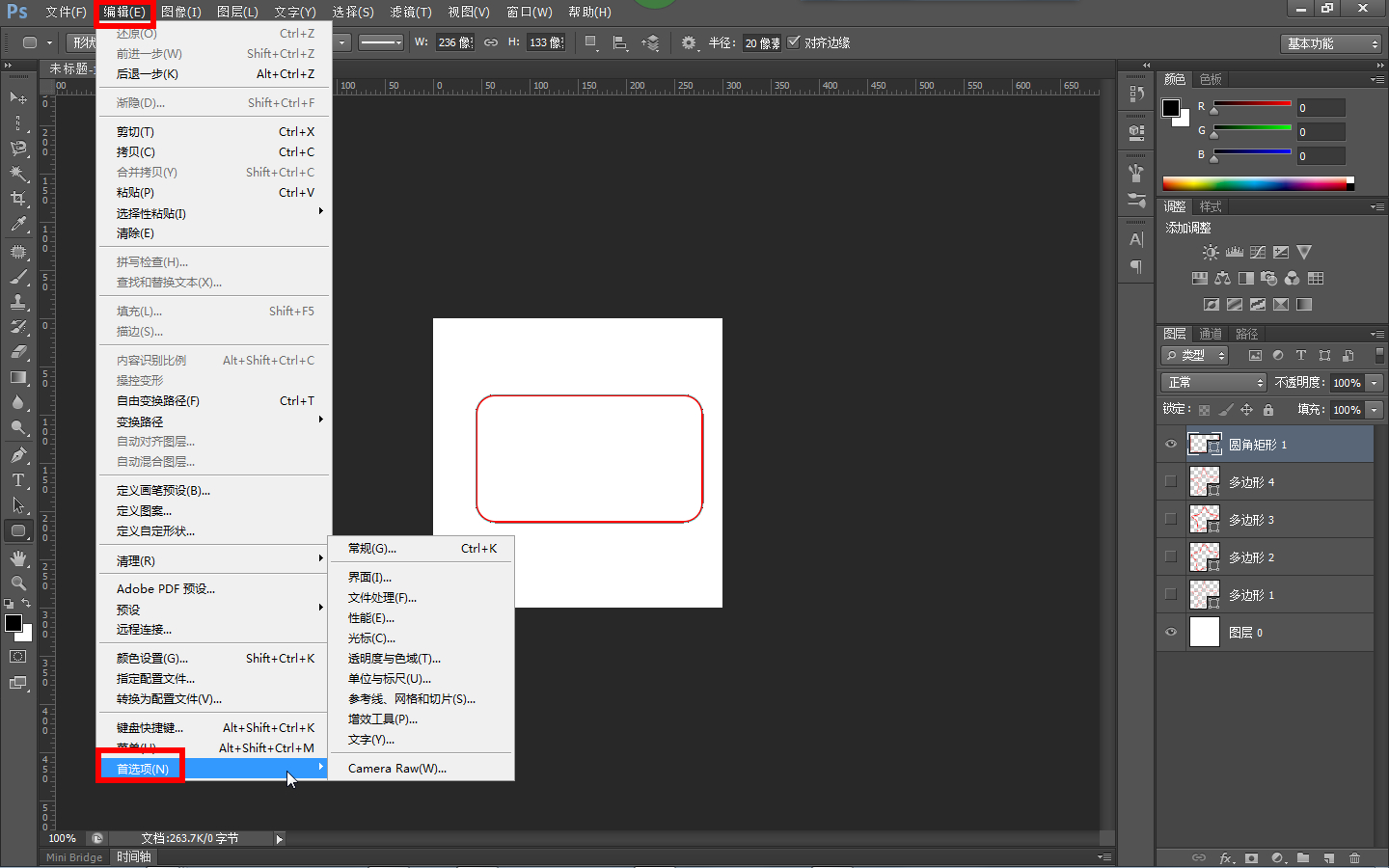Image resolution: width=1389 pixels, height=868 pixels.
Task: Hide the 图层 0 layer
Action: click(x=1171, y=632)
